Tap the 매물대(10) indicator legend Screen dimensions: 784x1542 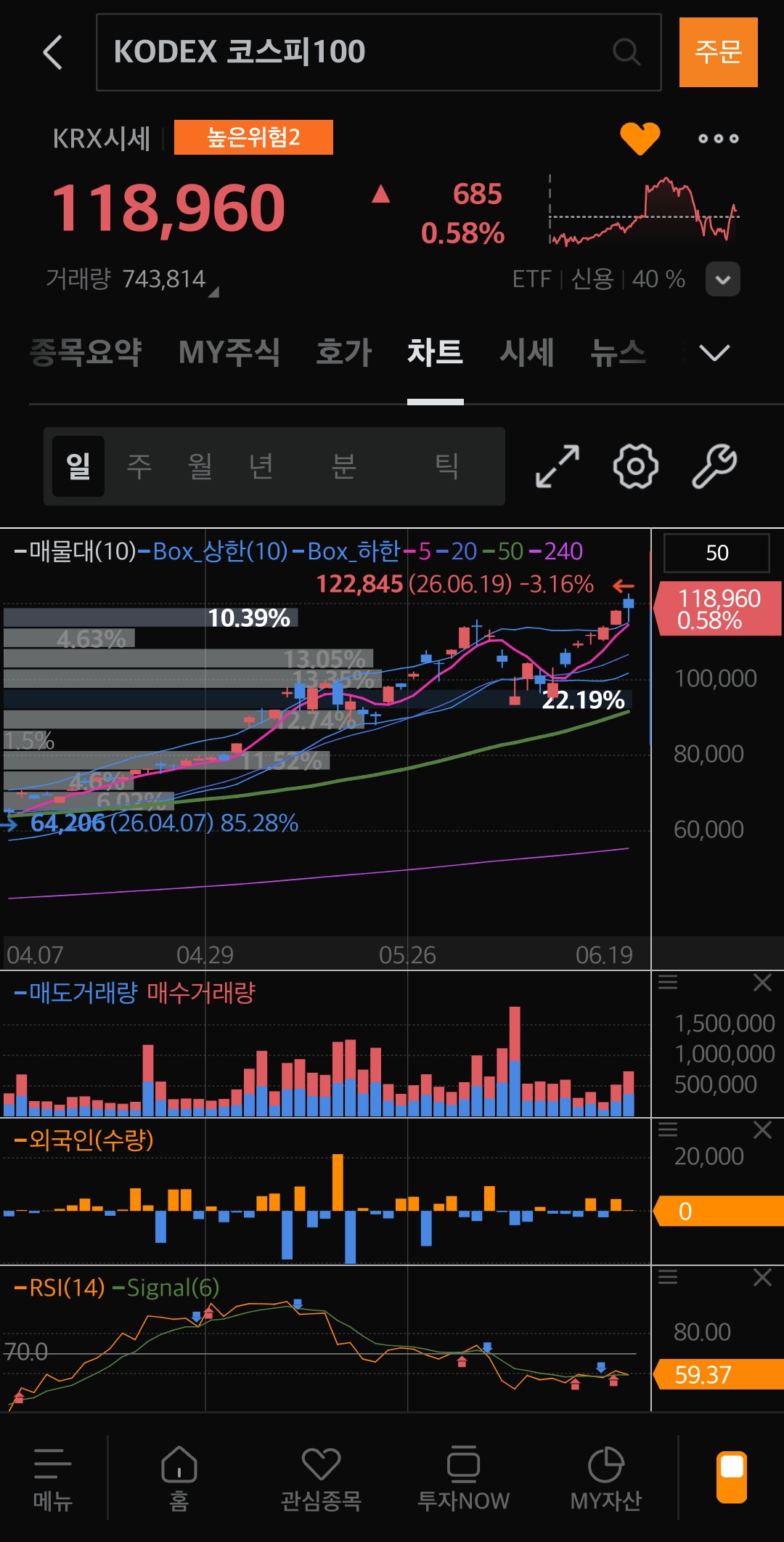tap(75, 552)
